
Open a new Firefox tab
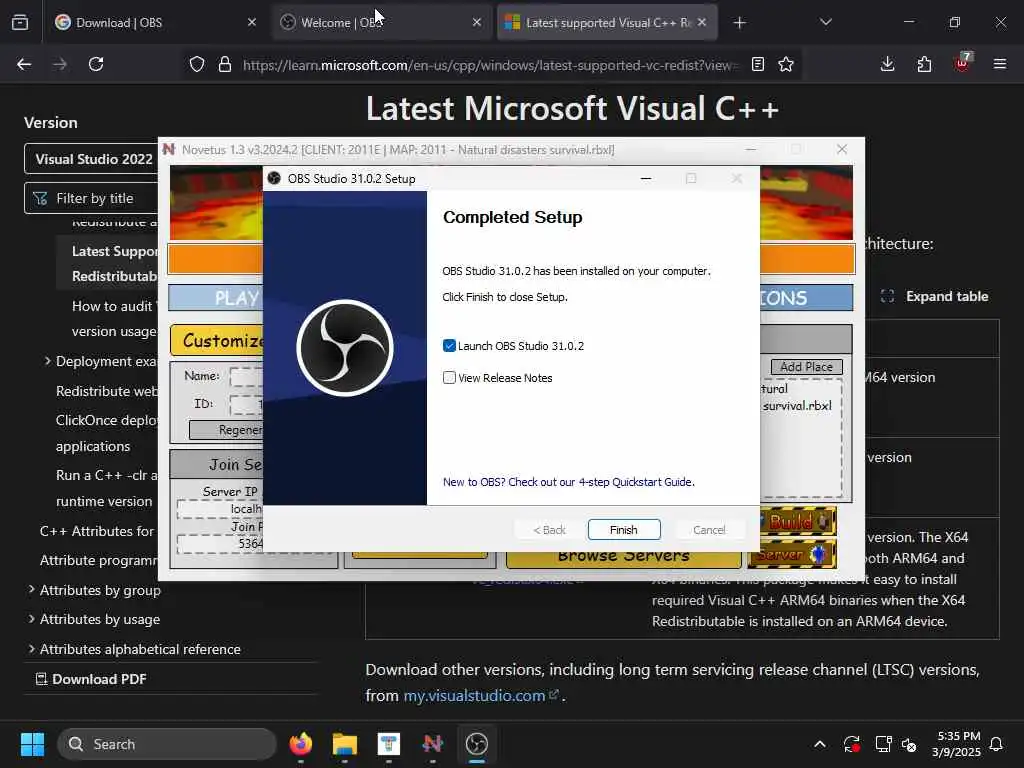click(x=739, y=23)
